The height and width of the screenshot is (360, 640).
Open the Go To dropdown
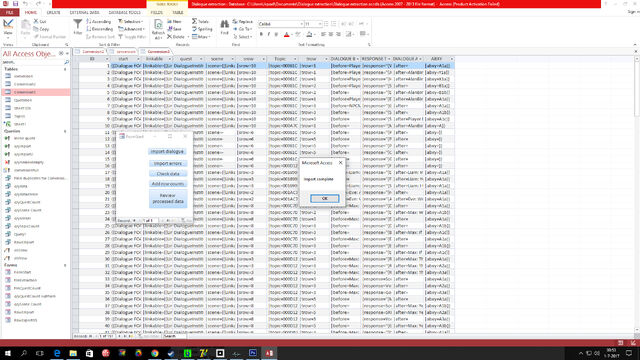[243, 29]
